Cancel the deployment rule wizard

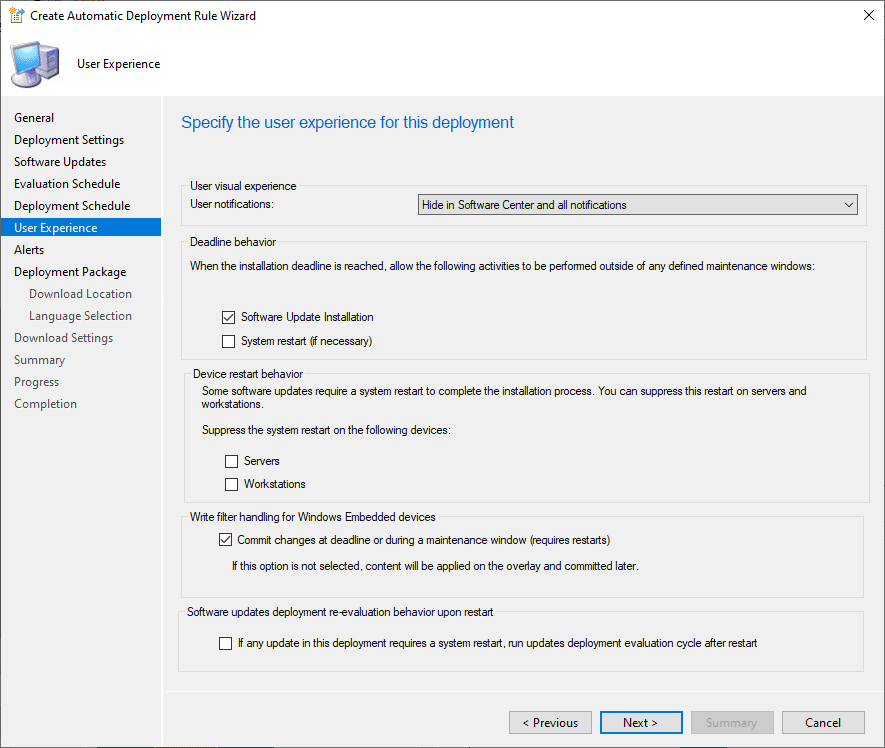point(823,722)
